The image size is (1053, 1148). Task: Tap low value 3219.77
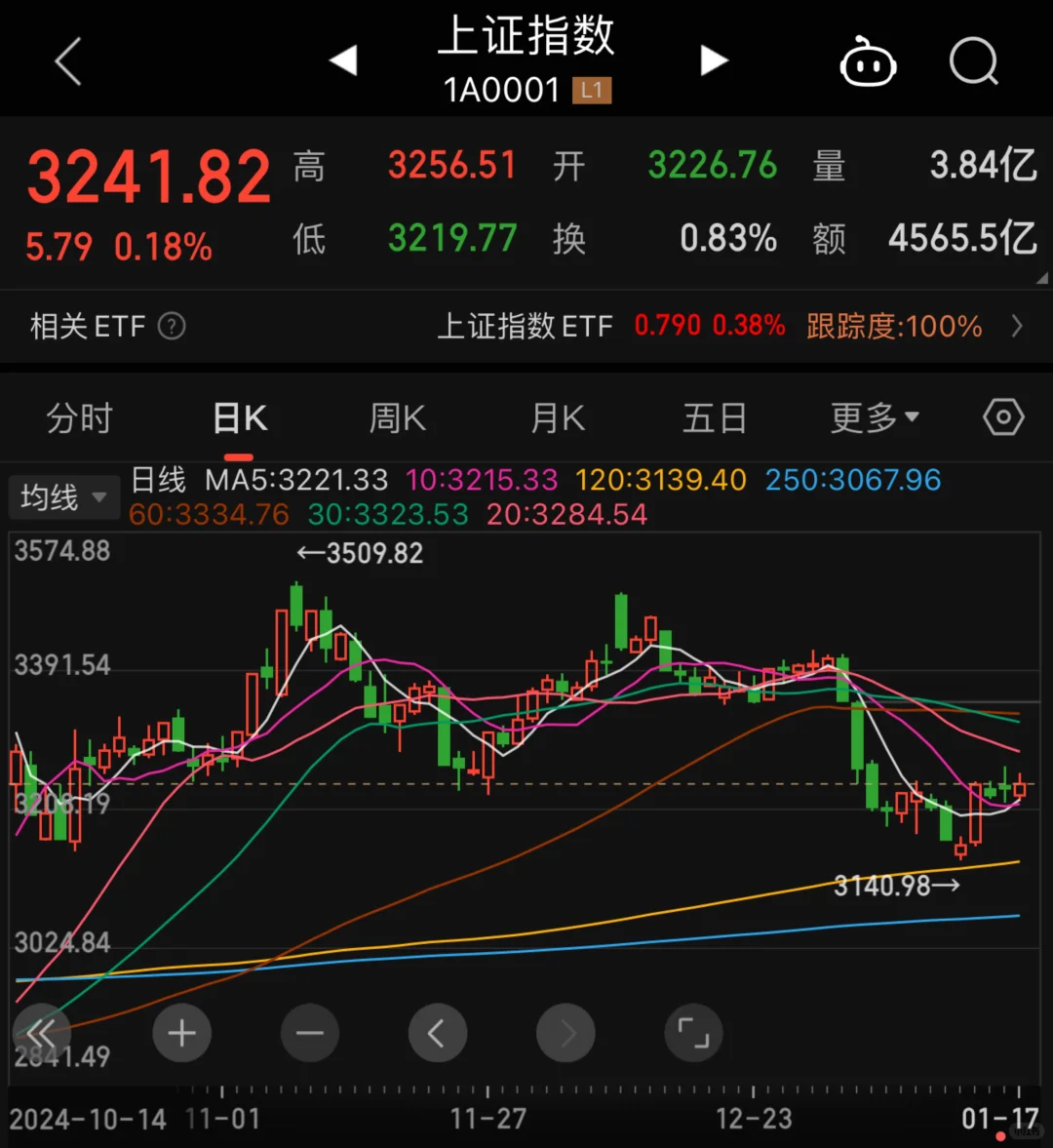click(x=452, y=238)
